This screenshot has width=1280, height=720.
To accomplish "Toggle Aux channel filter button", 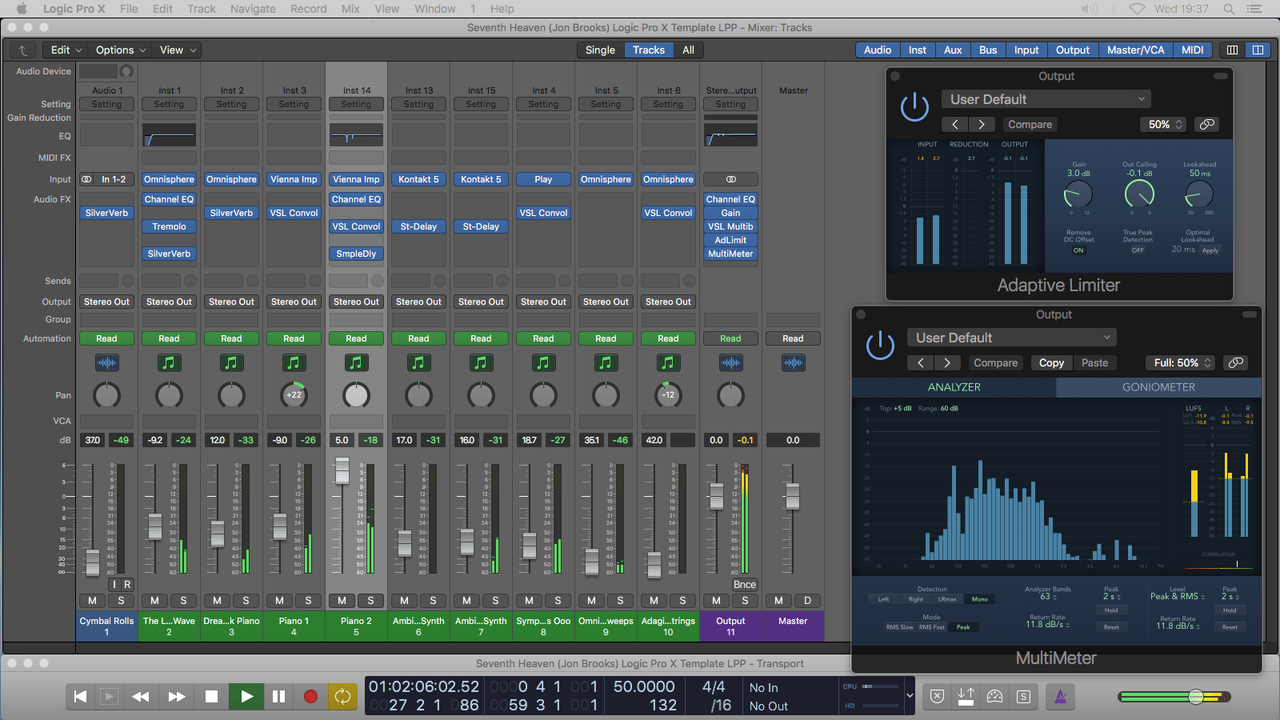I will point(953,50).
